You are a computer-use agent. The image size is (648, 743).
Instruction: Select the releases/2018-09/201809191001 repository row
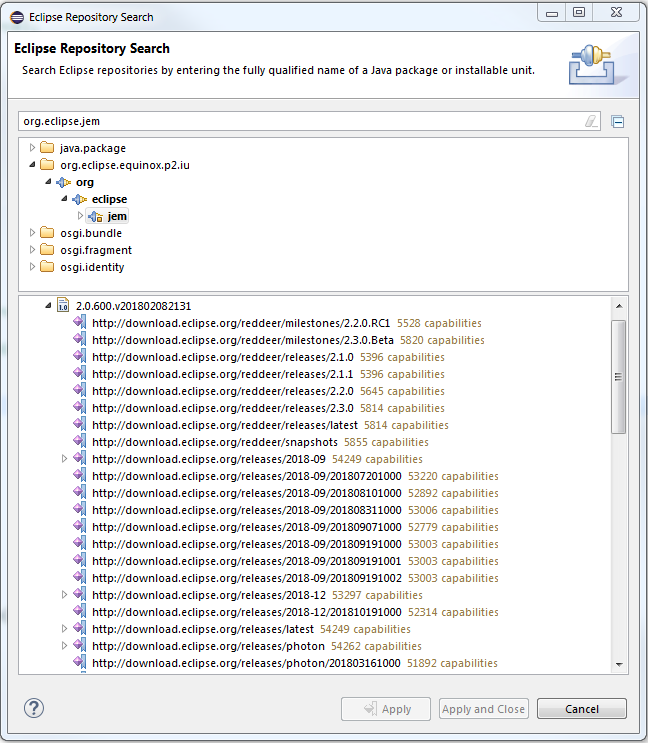[x=295, y=561]
